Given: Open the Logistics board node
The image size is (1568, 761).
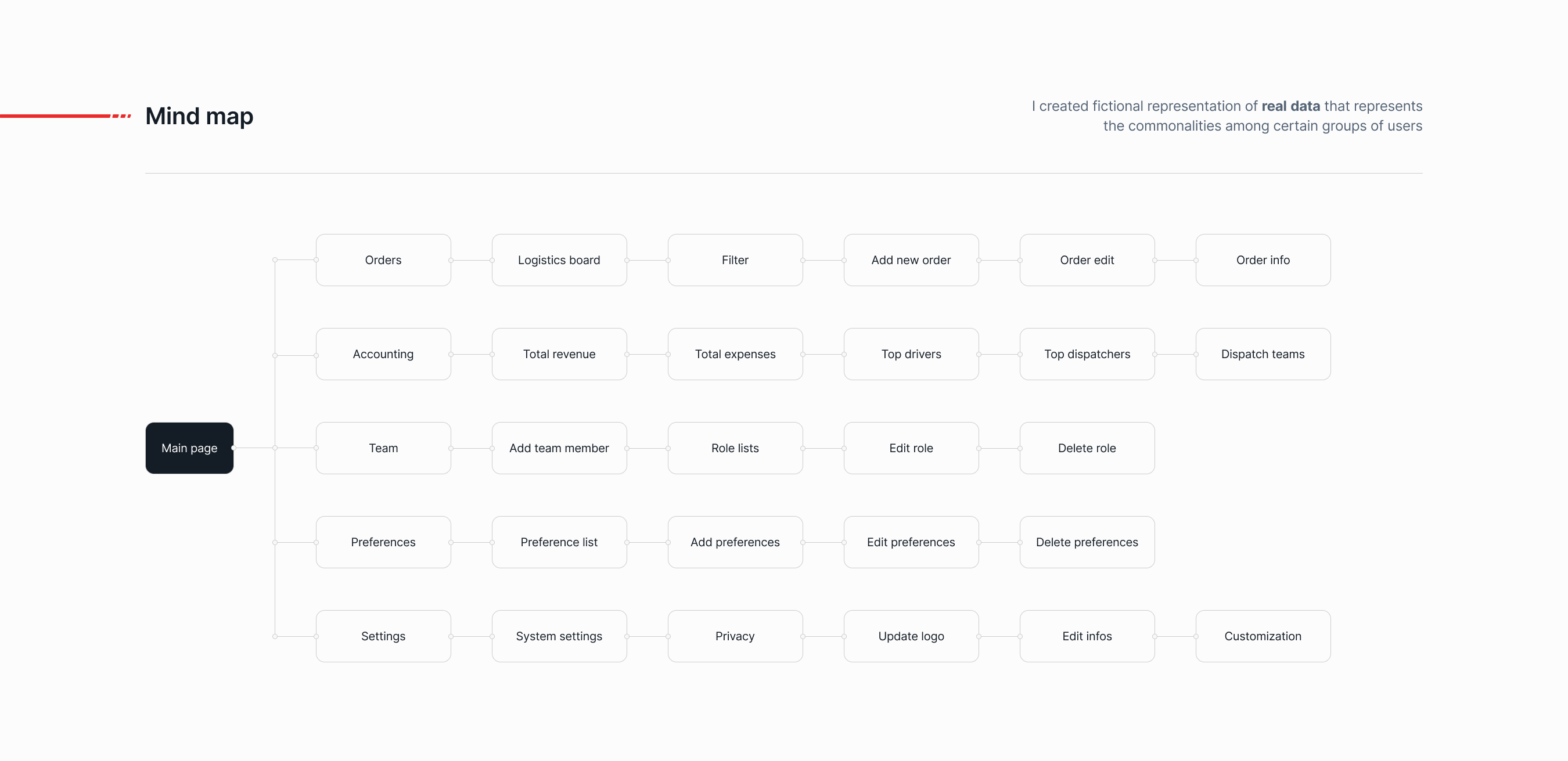Looking at the screenshot, I should [x=559, y=259].
